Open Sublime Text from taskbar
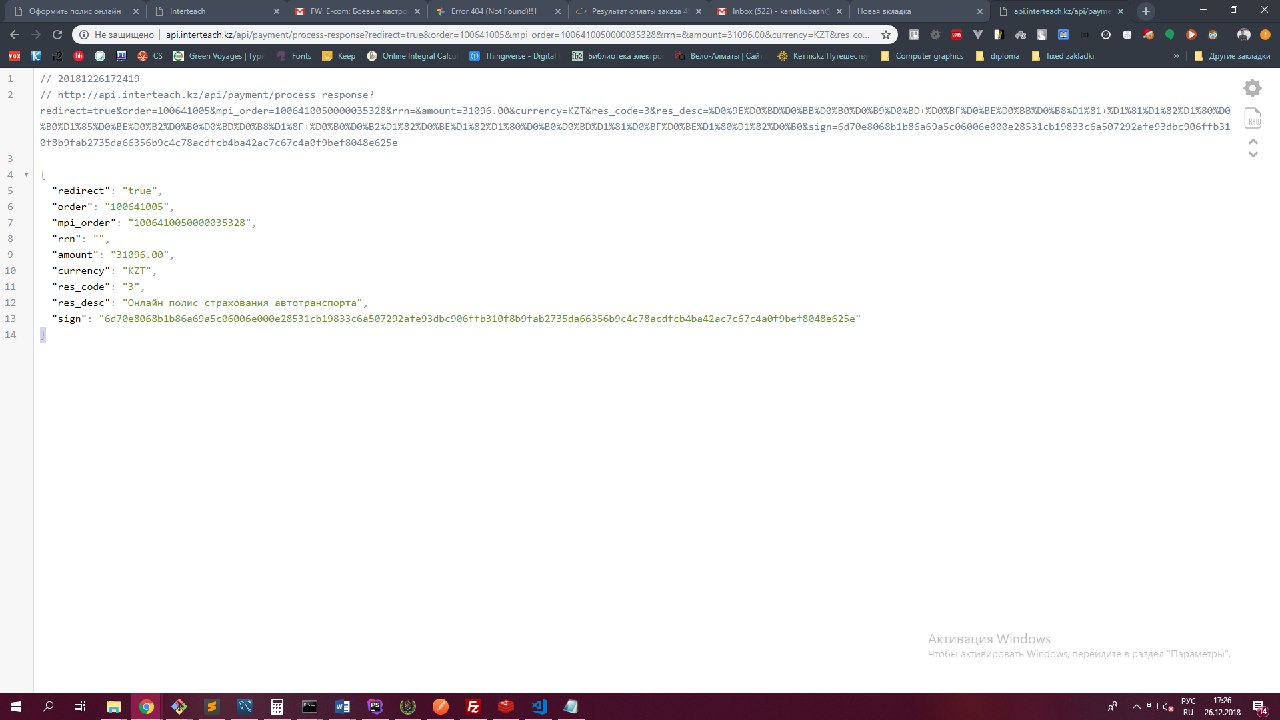Screen dimensions: 1280x720 211,706
